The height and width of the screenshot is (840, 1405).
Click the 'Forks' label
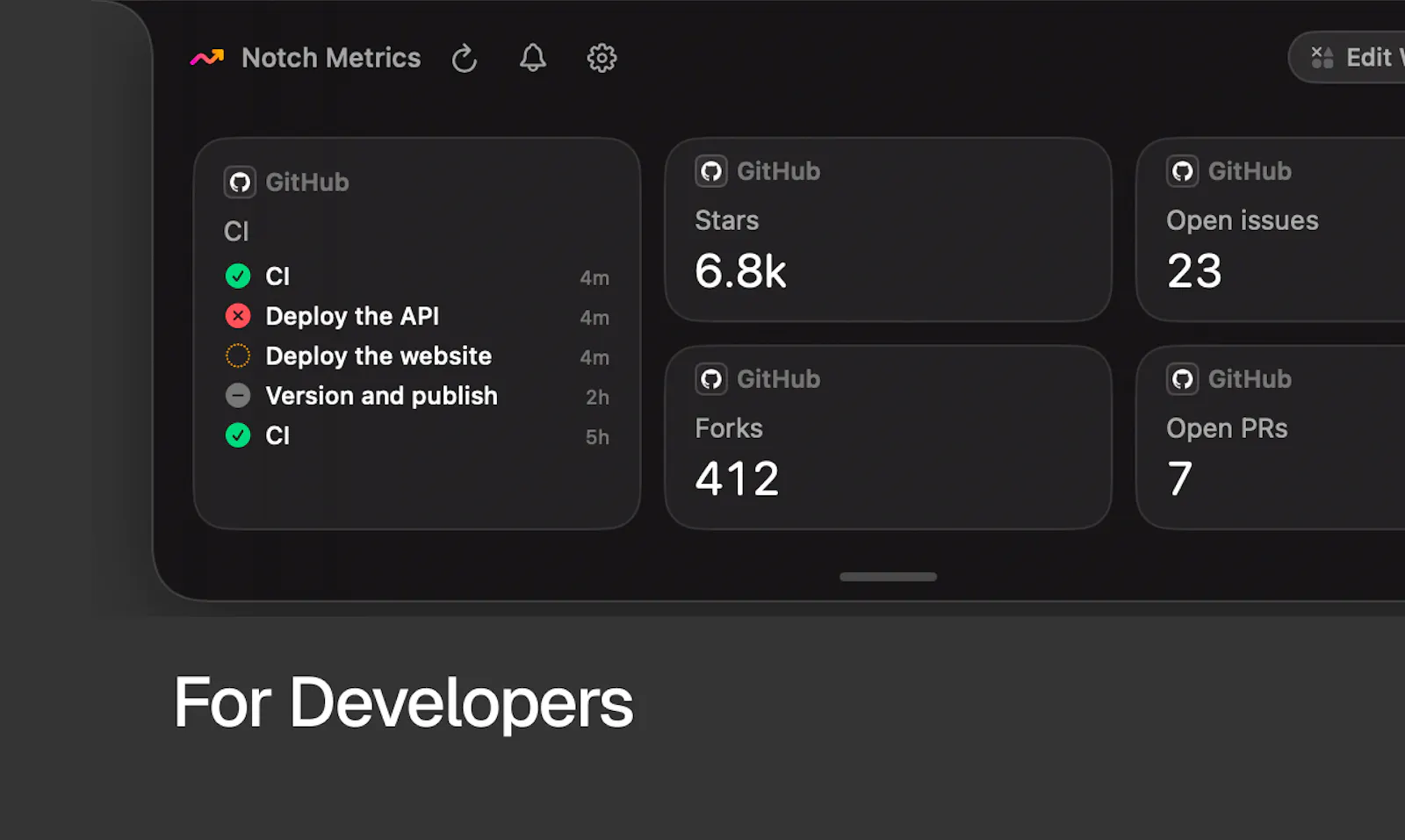[729, 428]
